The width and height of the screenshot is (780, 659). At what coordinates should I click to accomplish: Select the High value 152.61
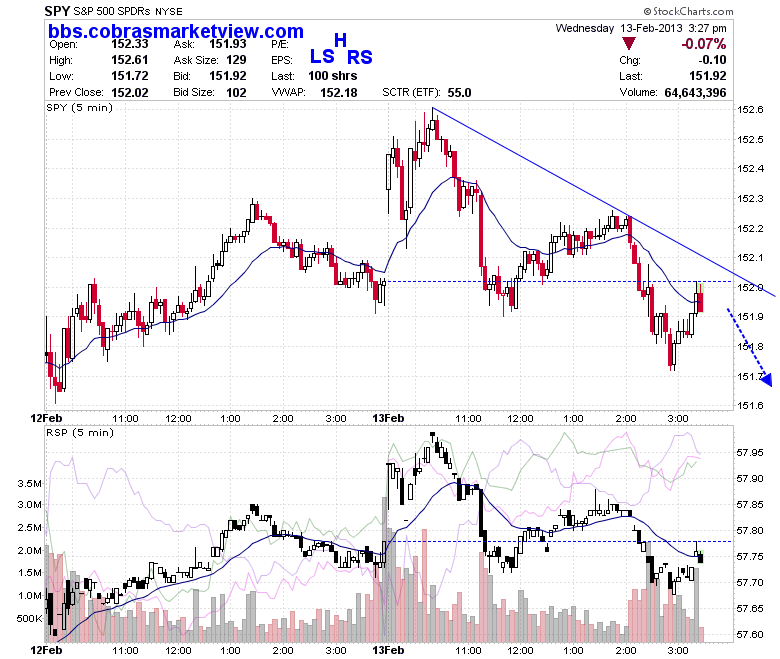(129, 60)
